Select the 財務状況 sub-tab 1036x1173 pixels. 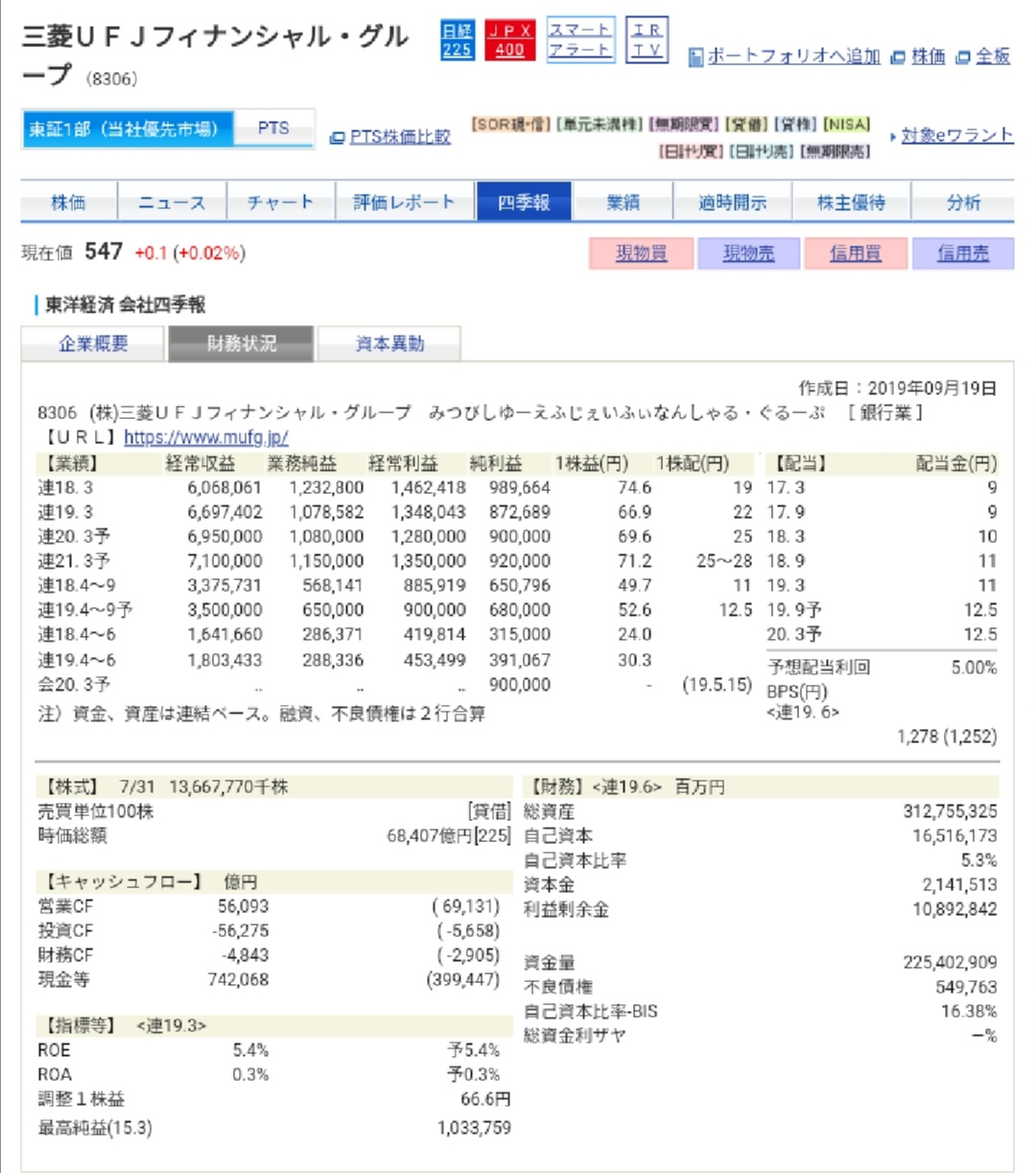pyautogui.click(x=241, y=343)
